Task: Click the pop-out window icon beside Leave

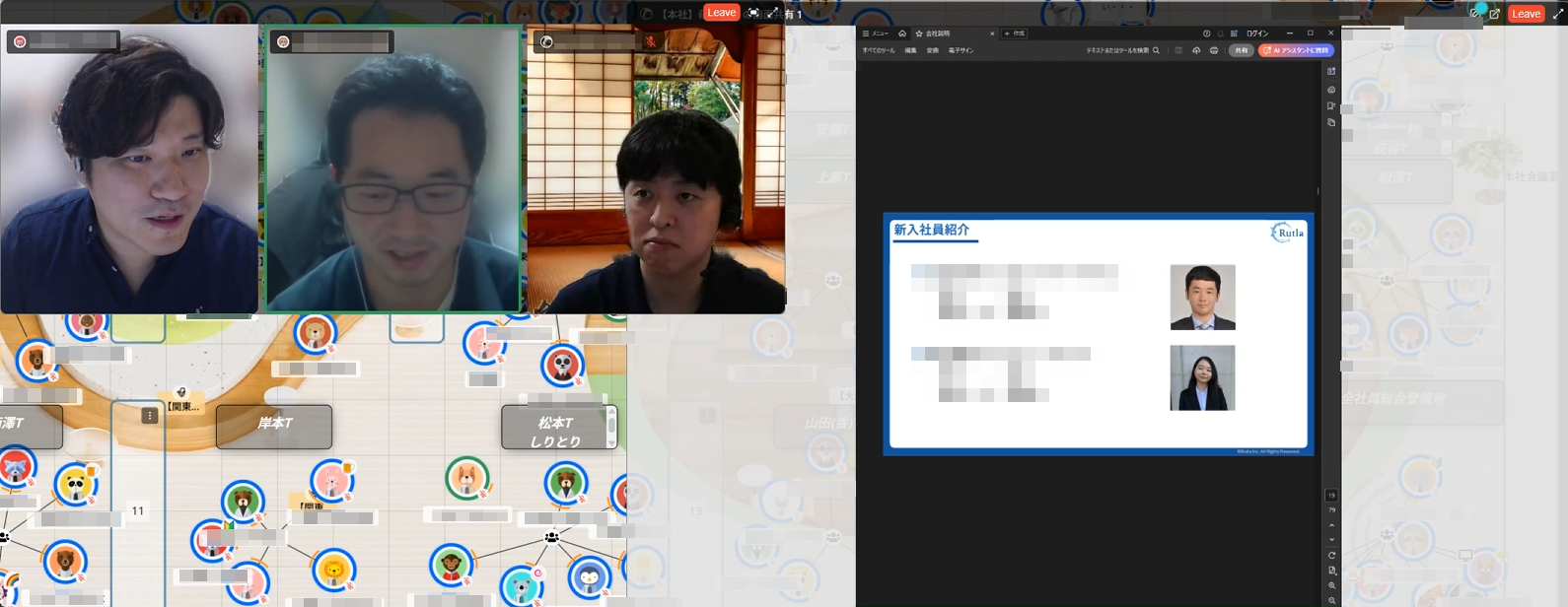Action: coord(1494,14)
